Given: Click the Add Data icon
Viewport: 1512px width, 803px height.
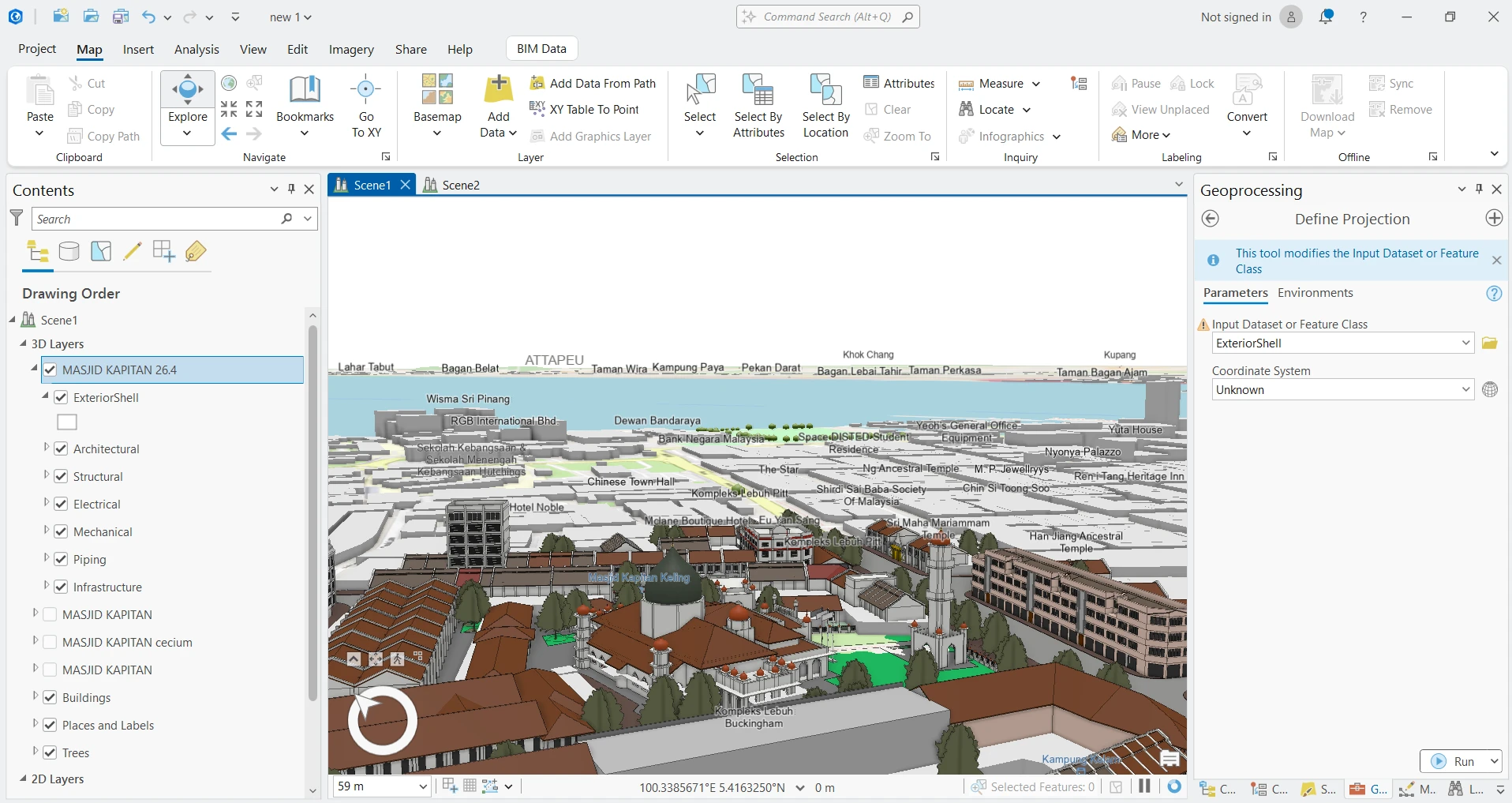Looking at the screenshot, I should click(498, 89).
